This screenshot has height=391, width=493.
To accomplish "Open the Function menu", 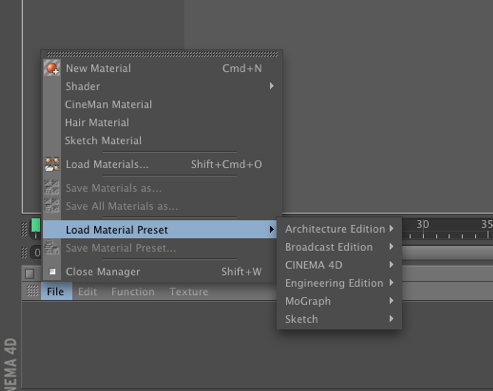I will [x=133, y=292].
